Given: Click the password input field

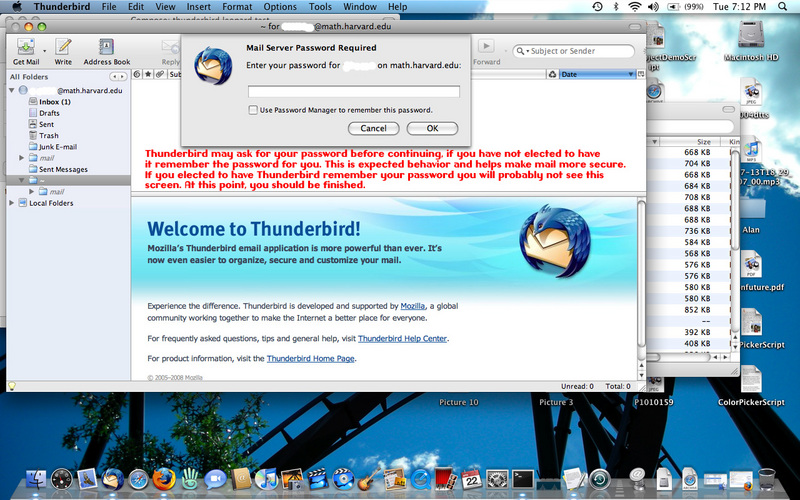Looking at the screenshot, I should pos(353,92).
